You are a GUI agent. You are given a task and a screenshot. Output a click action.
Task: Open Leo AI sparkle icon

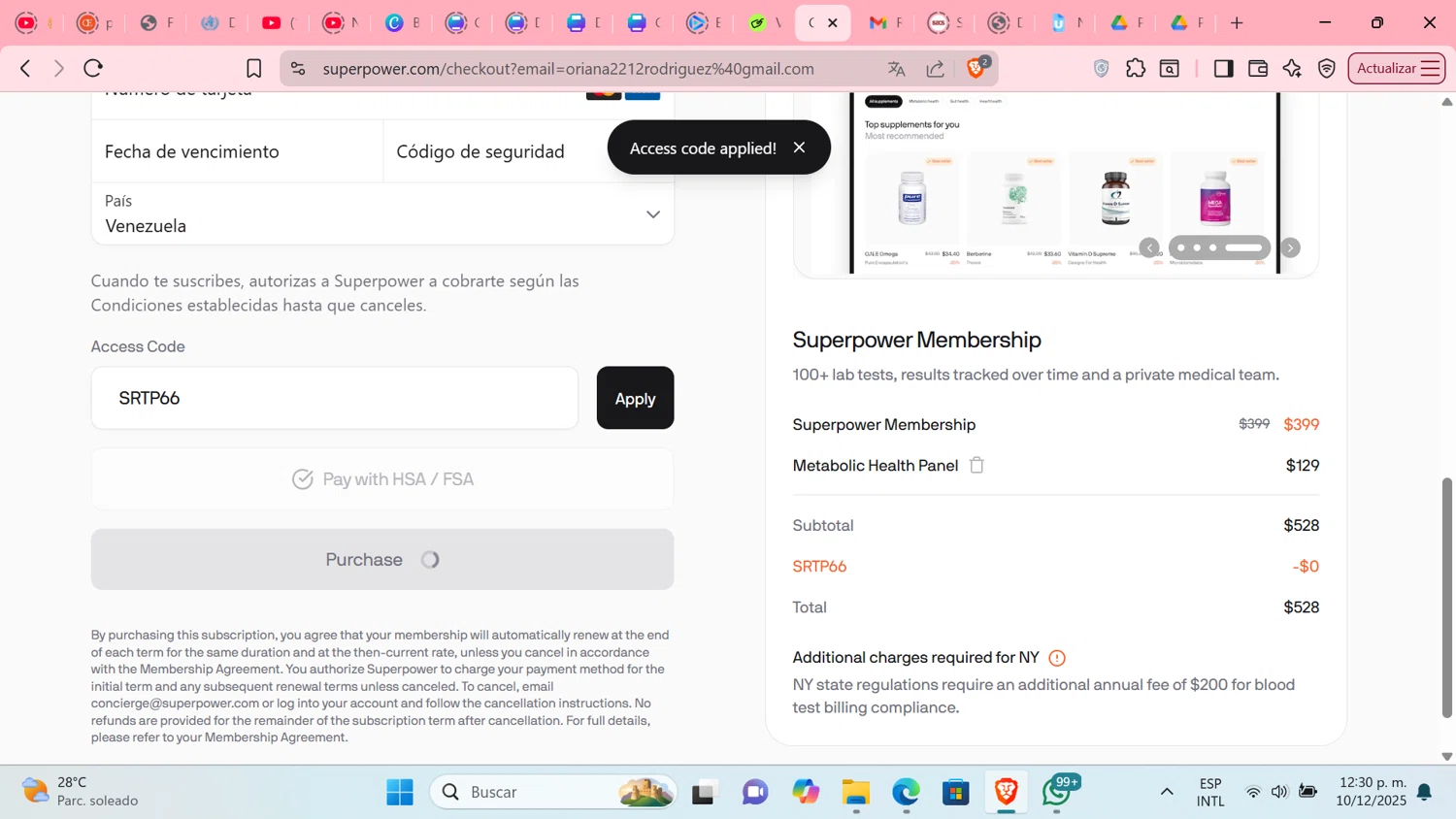pos(1292,68)
